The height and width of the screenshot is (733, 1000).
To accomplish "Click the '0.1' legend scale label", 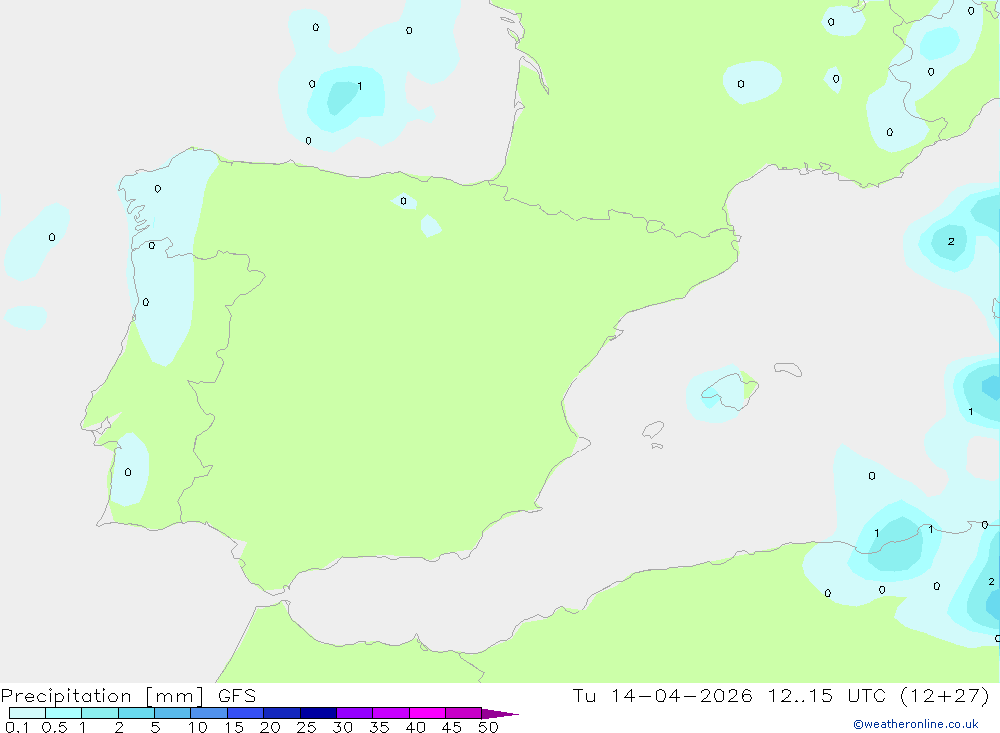I will 17,727.
